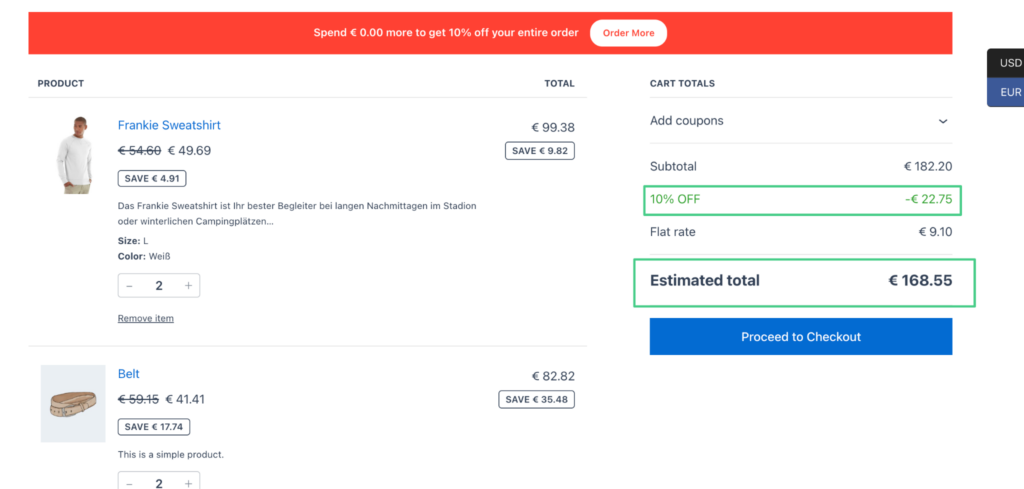Increase Belt quantity with plus icon
1024x489 pixels.
(x=188, y=483)
